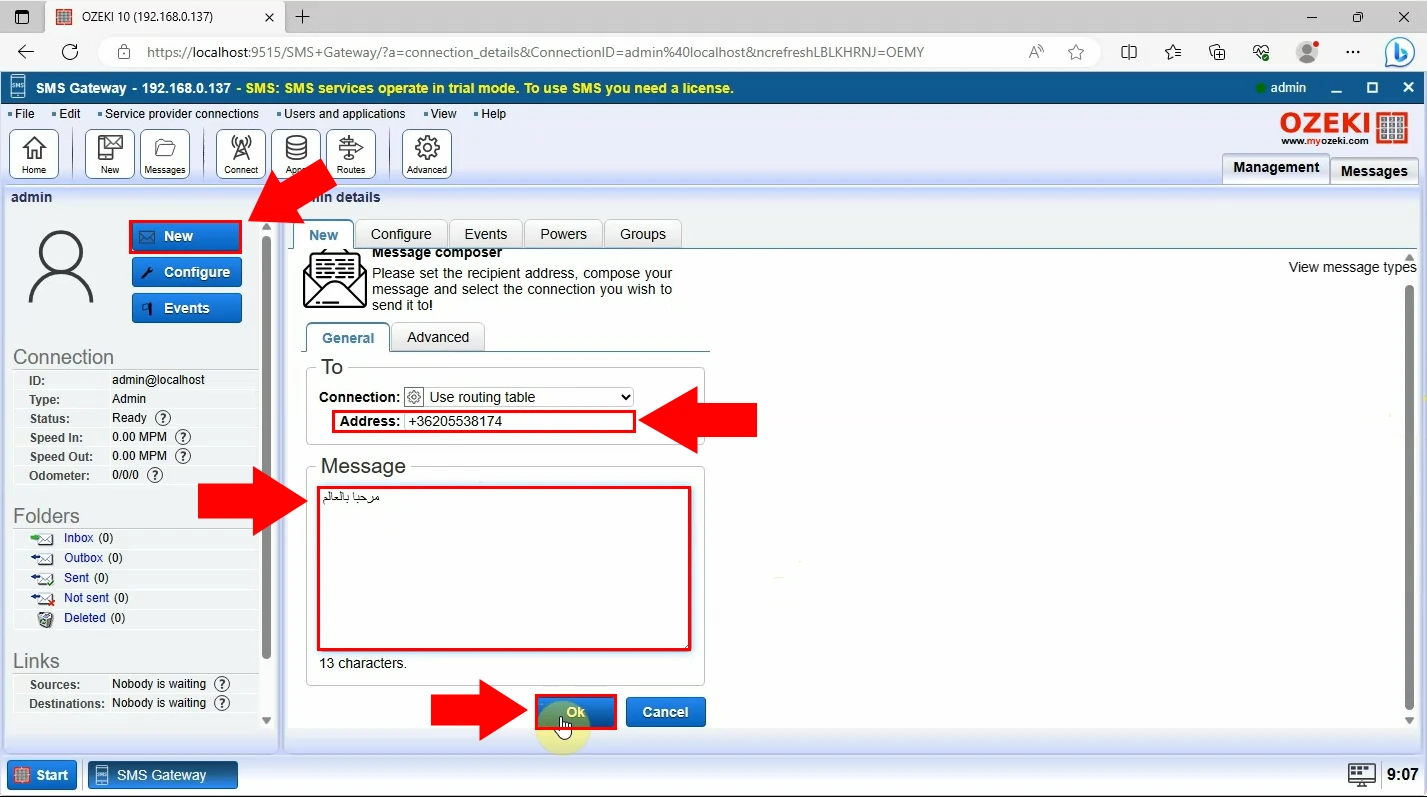Open the View menu

(443, 114)
